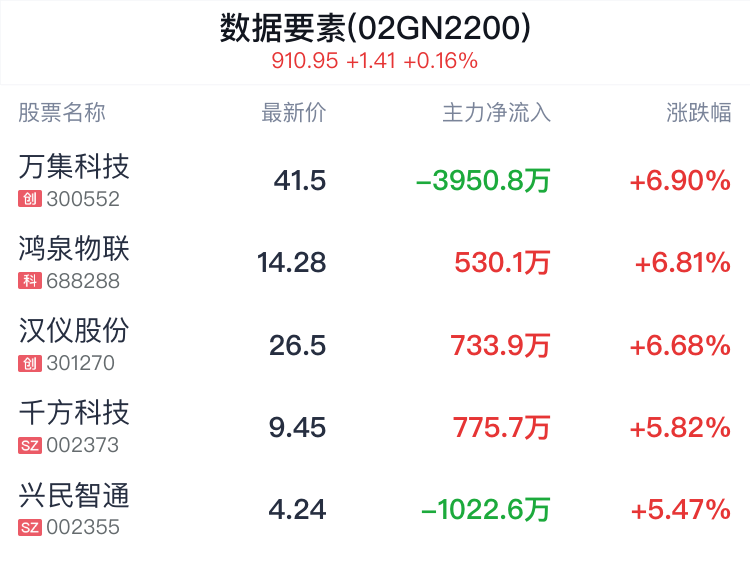Viewport: 750px width, 564px height.
Task: Open the 兴民智通 stock entry
Action: pos(375,509)
